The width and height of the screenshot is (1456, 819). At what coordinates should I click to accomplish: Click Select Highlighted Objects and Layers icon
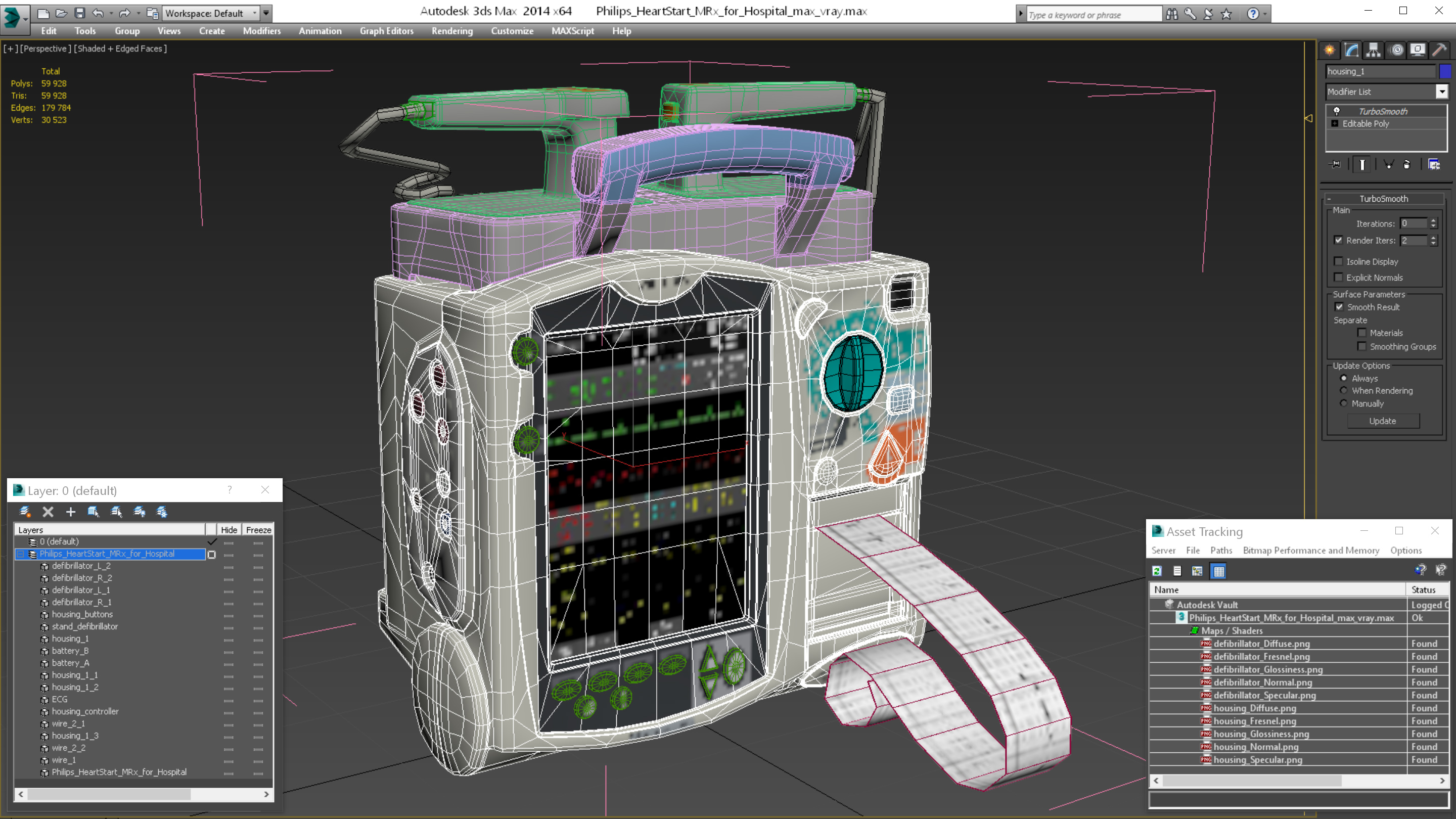point(93,512)
